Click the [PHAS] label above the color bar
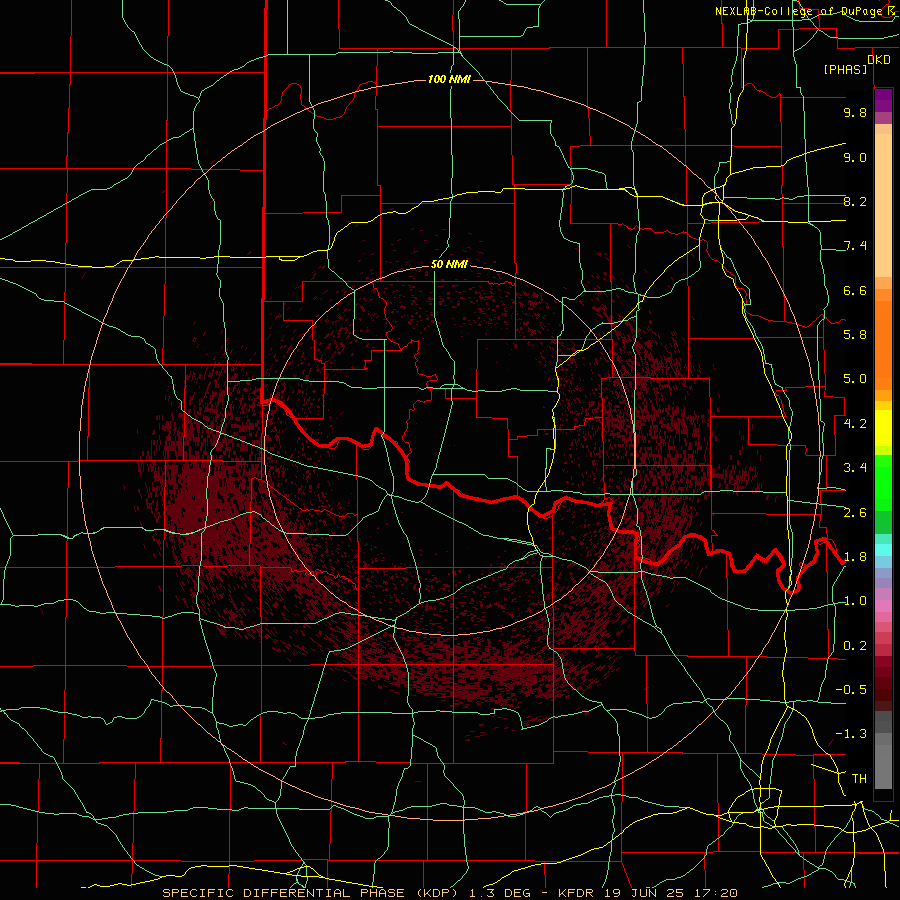Viewport: 900px width, 900px height. point(845,69)
